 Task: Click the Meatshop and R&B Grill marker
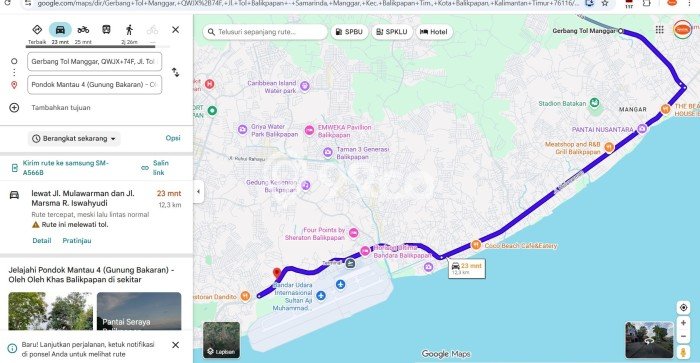[x=609, y=147]
